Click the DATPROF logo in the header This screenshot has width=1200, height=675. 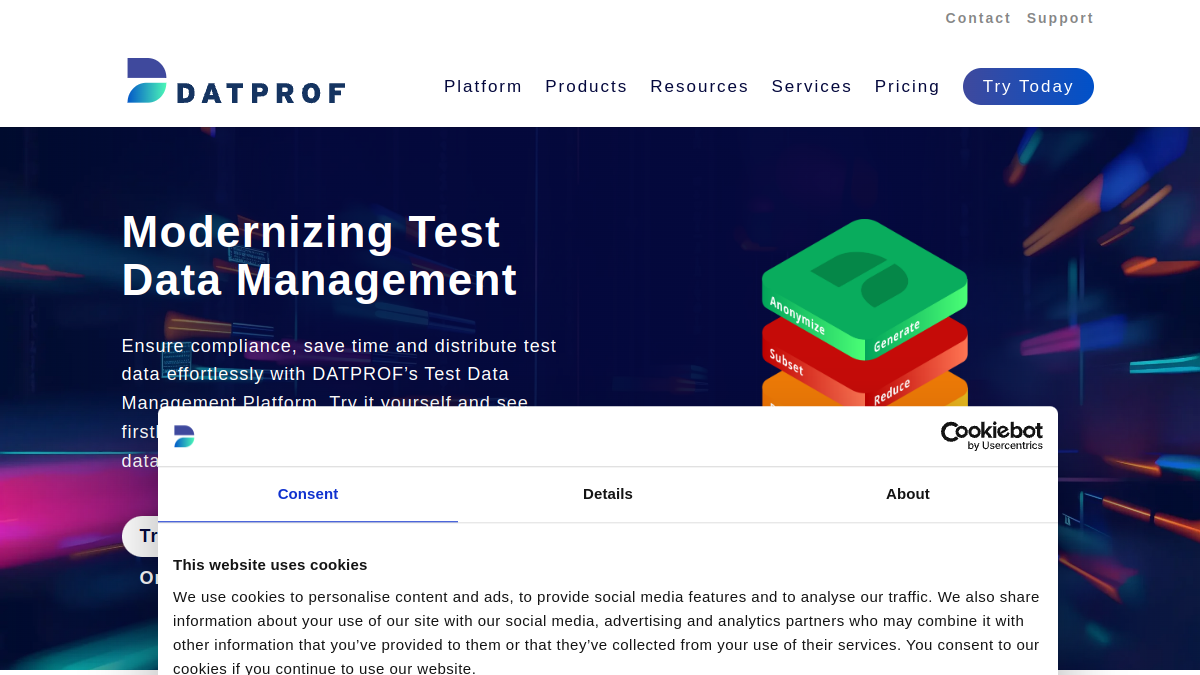coord(236,81)
